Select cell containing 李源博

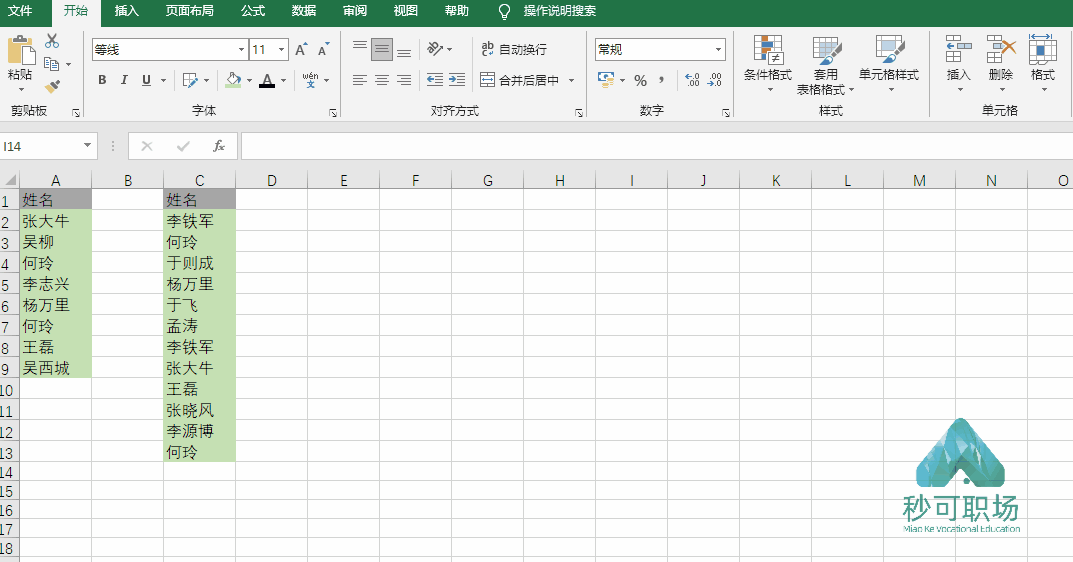pos(199,431)
